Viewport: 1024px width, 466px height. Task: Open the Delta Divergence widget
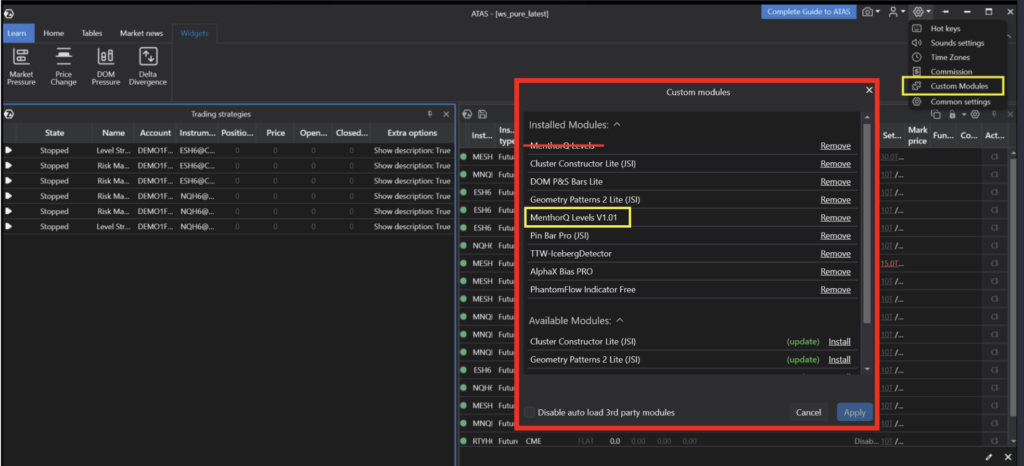148,67
